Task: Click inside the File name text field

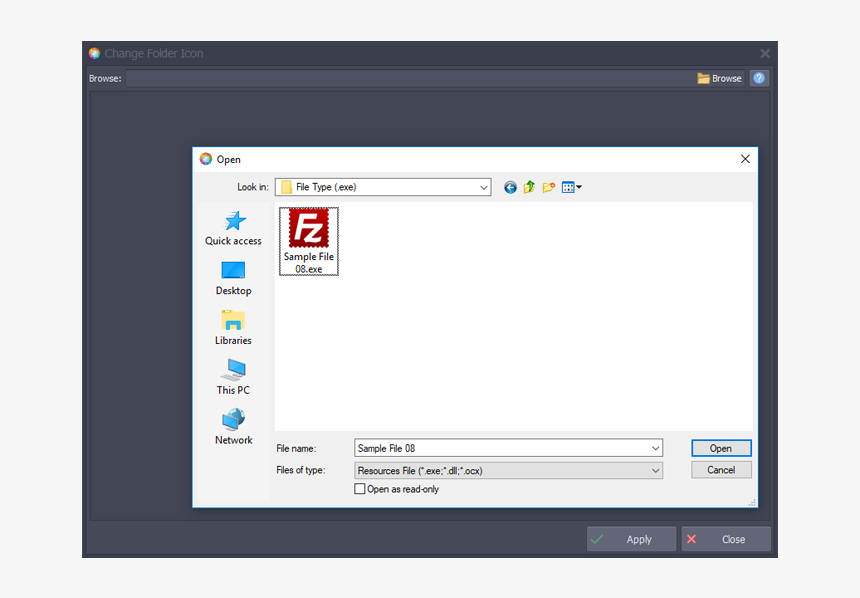Action: (500, 449)
